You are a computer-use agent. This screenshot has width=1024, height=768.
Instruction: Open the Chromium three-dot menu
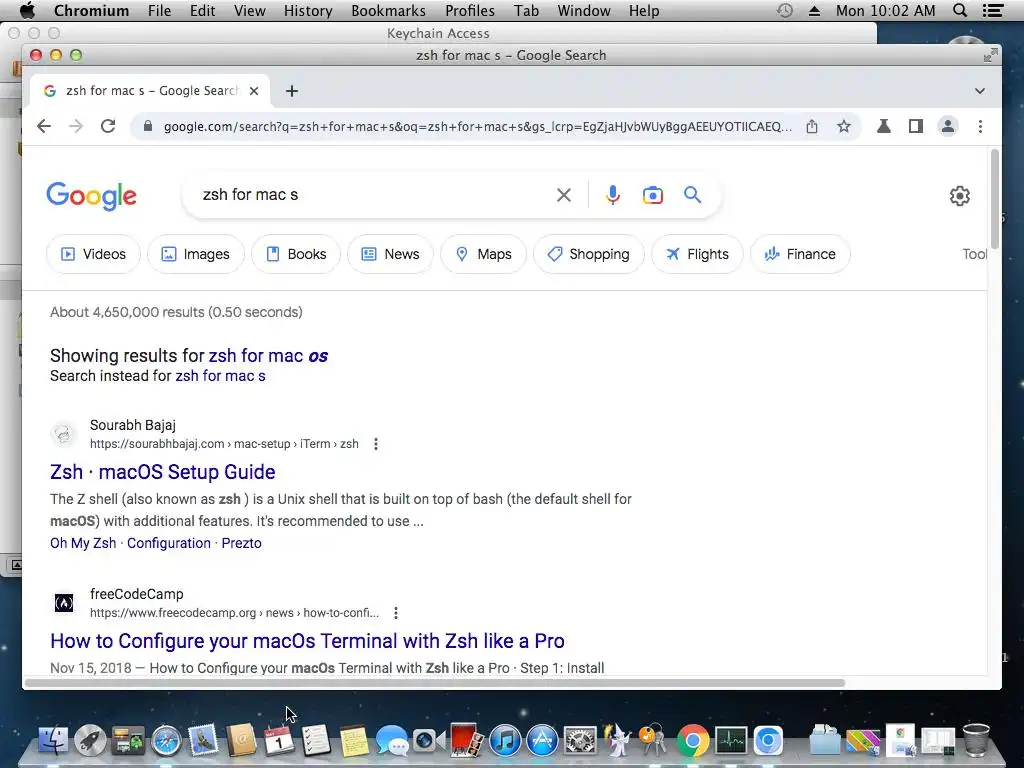click(980, 126)
